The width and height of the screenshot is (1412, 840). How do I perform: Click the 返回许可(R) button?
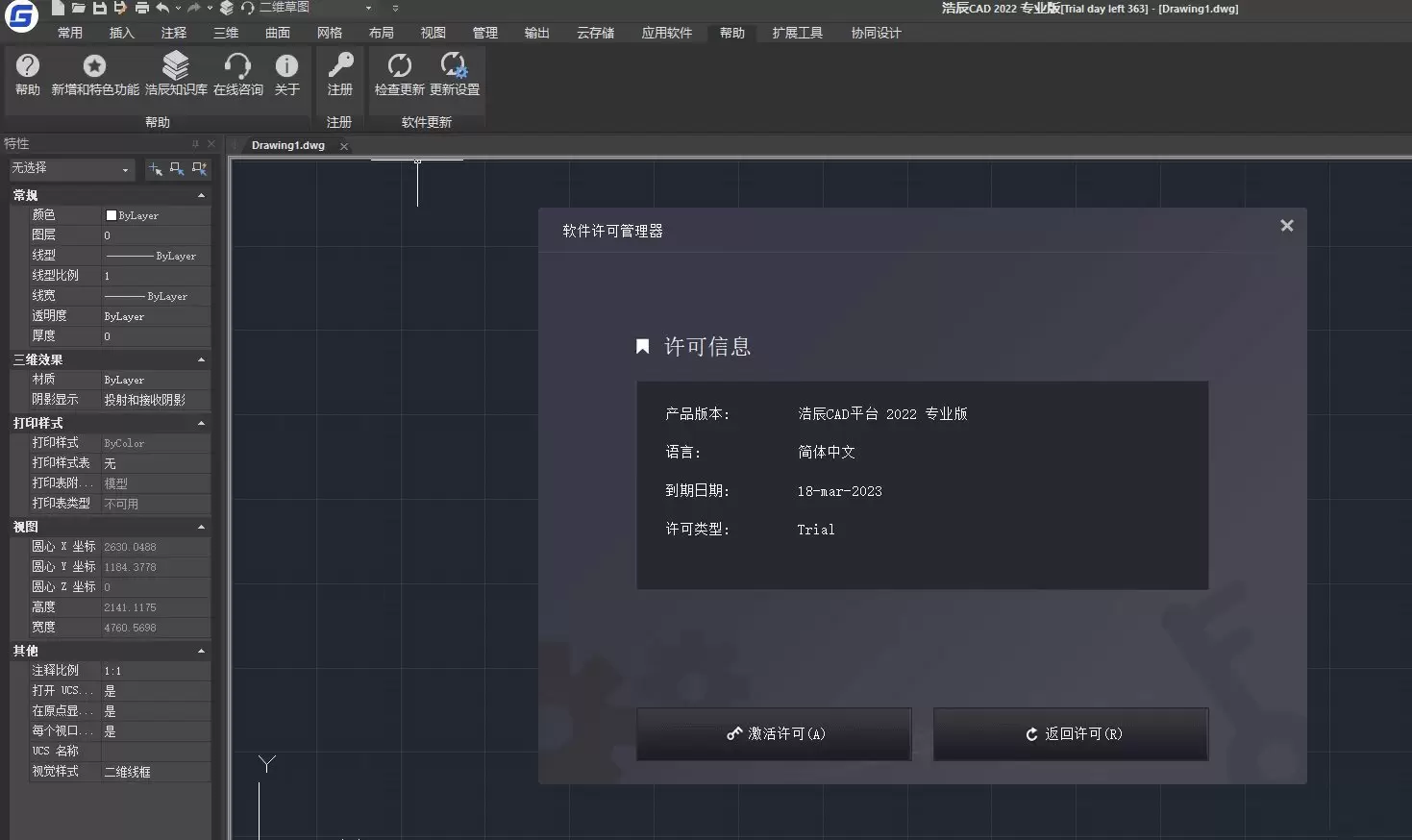click(1071, 734)
